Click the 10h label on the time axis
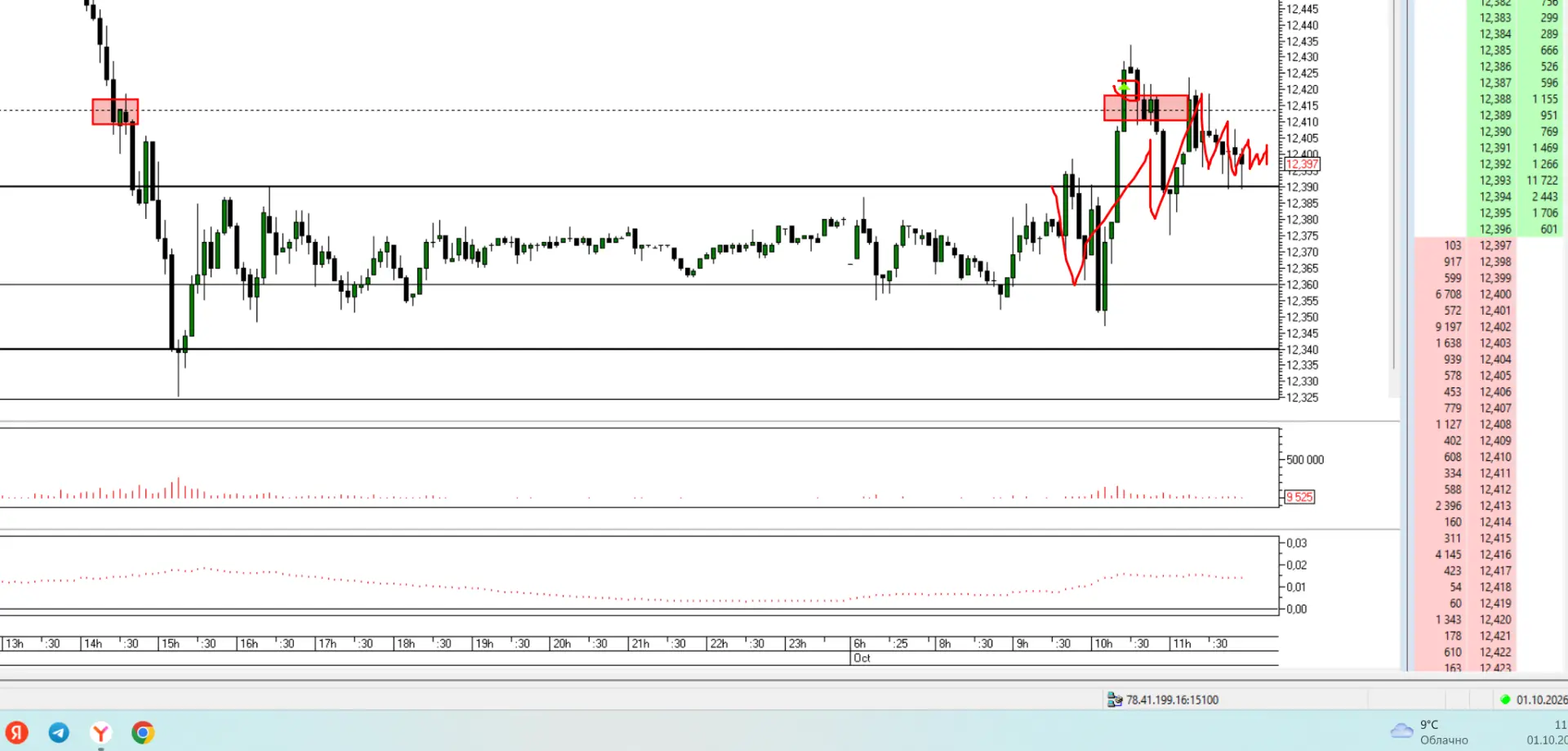1568x751 pixels. (1103, 644)
